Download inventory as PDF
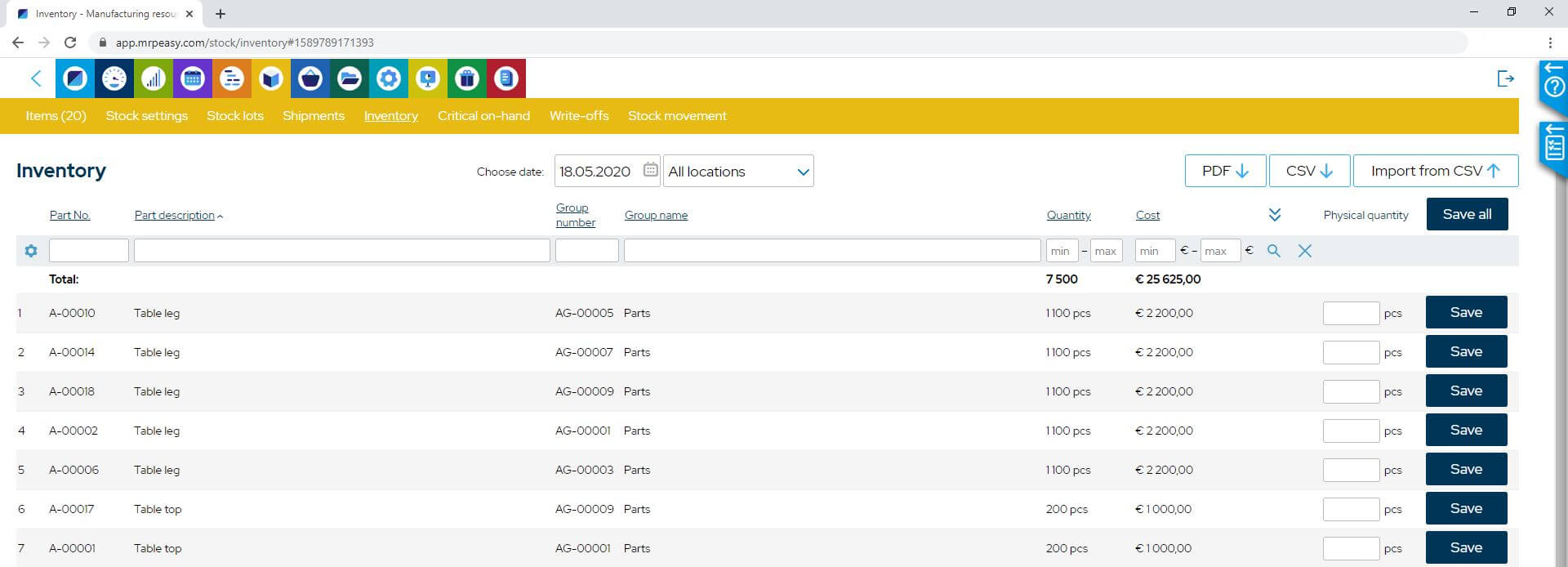Viewport: 1568px width, 567px height. click(x=1225, y=171)
